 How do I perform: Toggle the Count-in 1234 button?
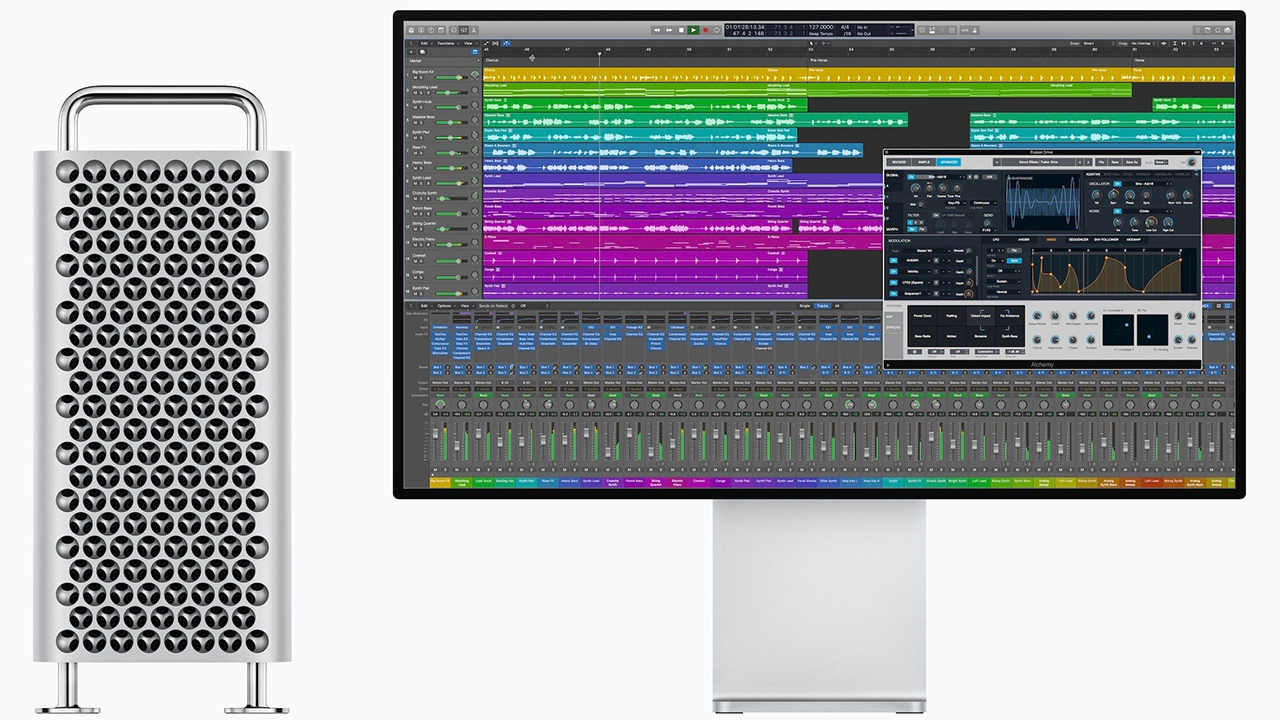(965, 30)
